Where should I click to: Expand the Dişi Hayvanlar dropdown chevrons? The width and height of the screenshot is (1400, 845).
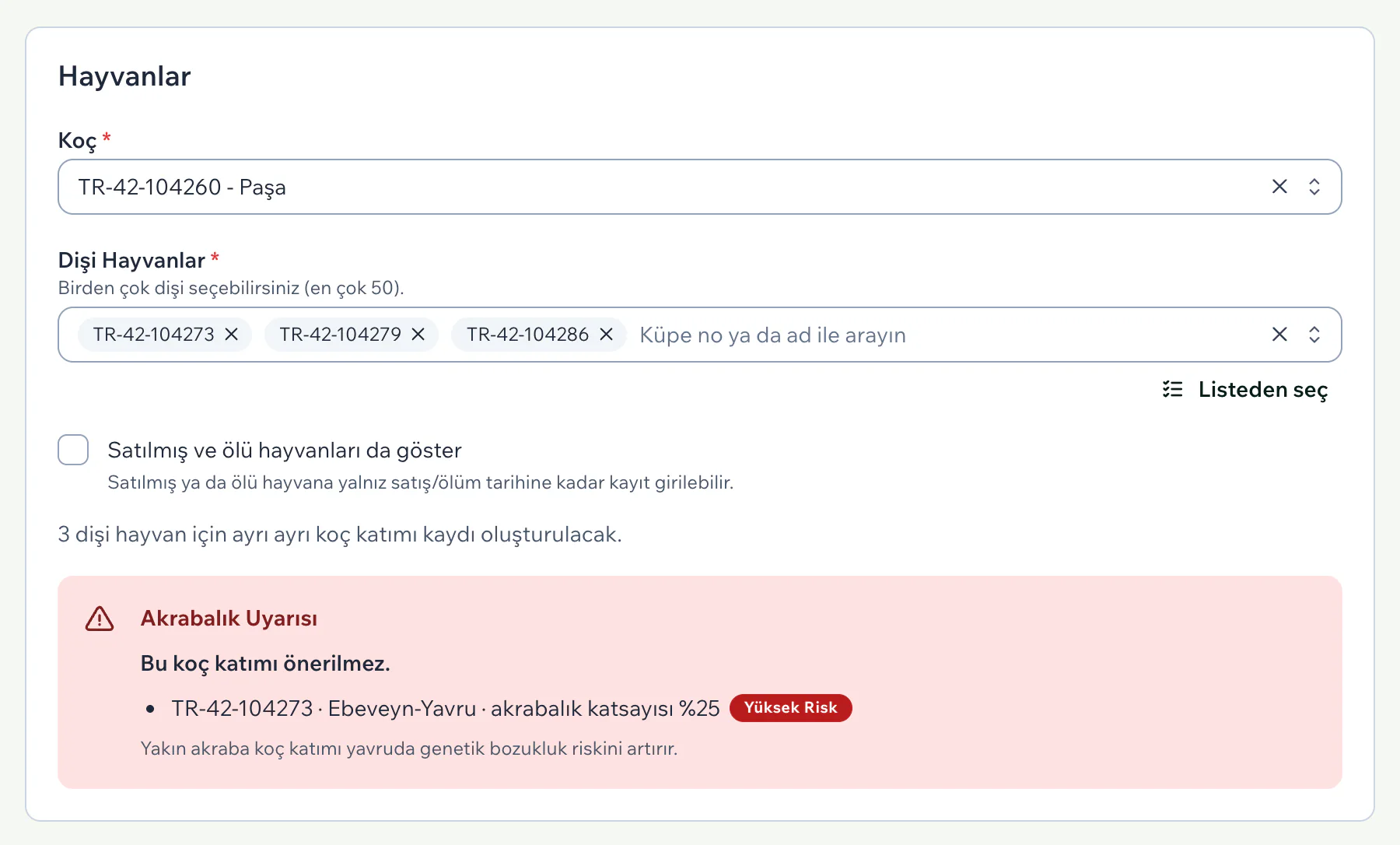[x=1314, y=335]
